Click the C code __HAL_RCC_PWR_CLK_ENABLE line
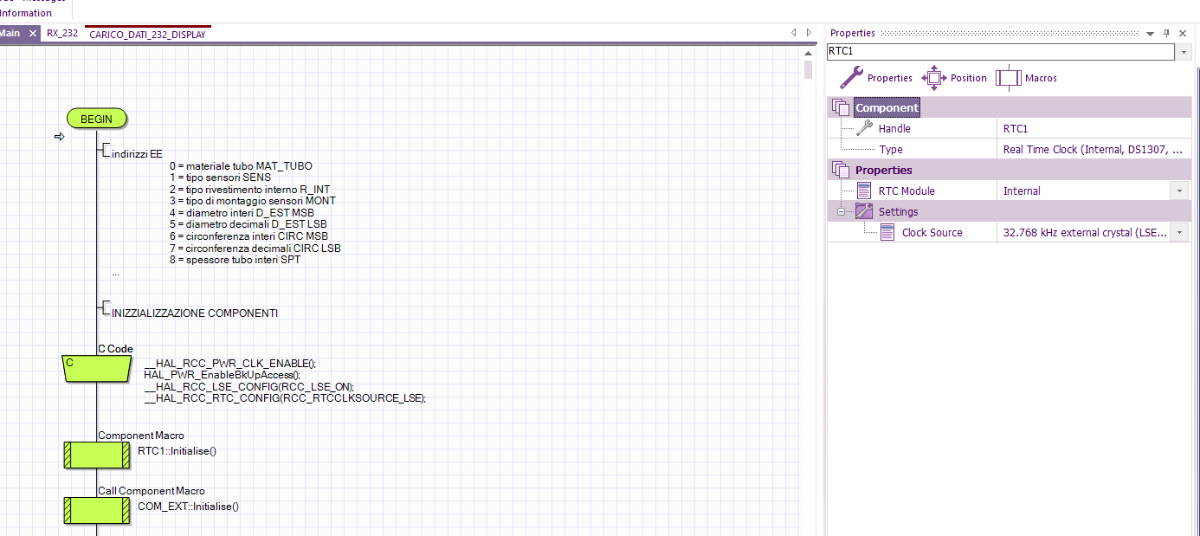 (x=230, y=363)
